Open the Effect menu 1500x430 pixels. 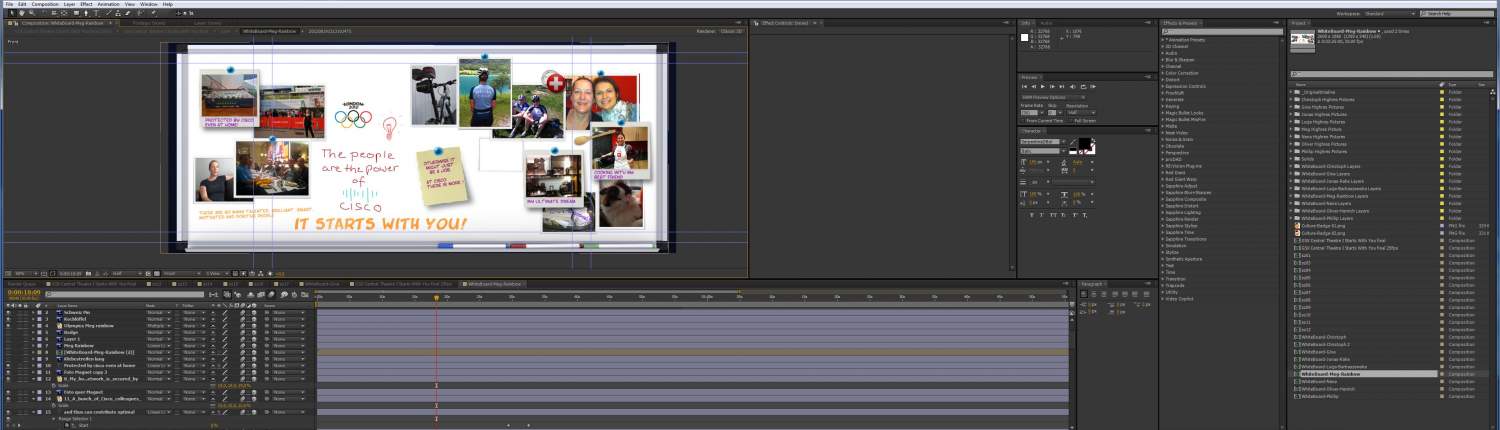[x=86, y=4]
